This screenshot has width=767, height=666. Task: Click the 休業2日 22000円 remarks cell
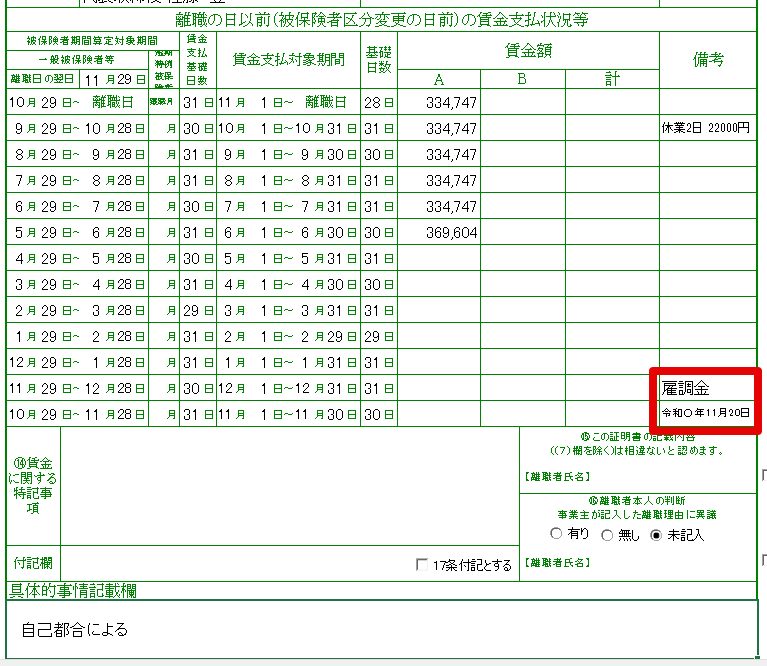pyautogui.click(x=707, y=128)
